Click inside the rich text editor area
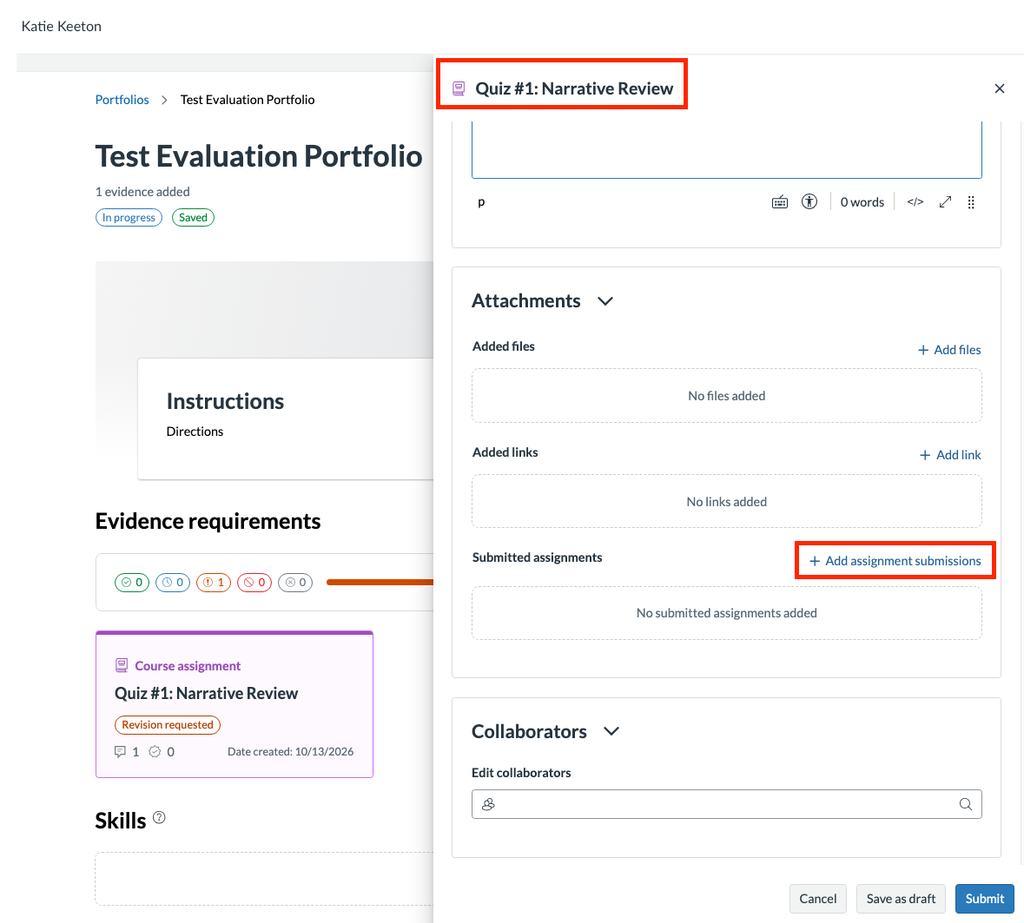Viewport: 1024px width, 923px height. [727, 150]
